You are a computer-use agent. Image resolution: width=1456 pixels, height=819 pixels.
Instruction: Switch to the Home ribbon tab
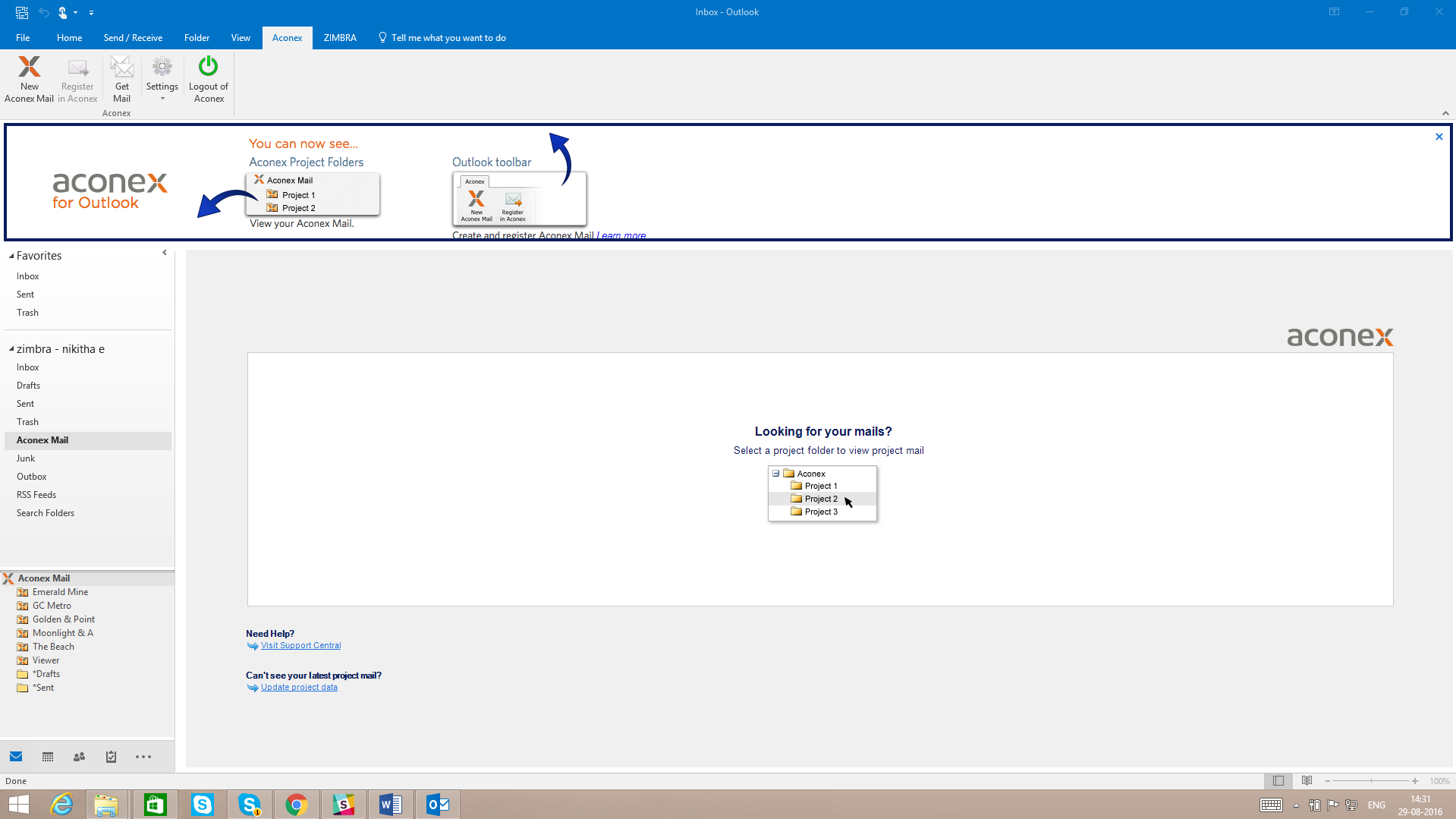tap(69, 38)
